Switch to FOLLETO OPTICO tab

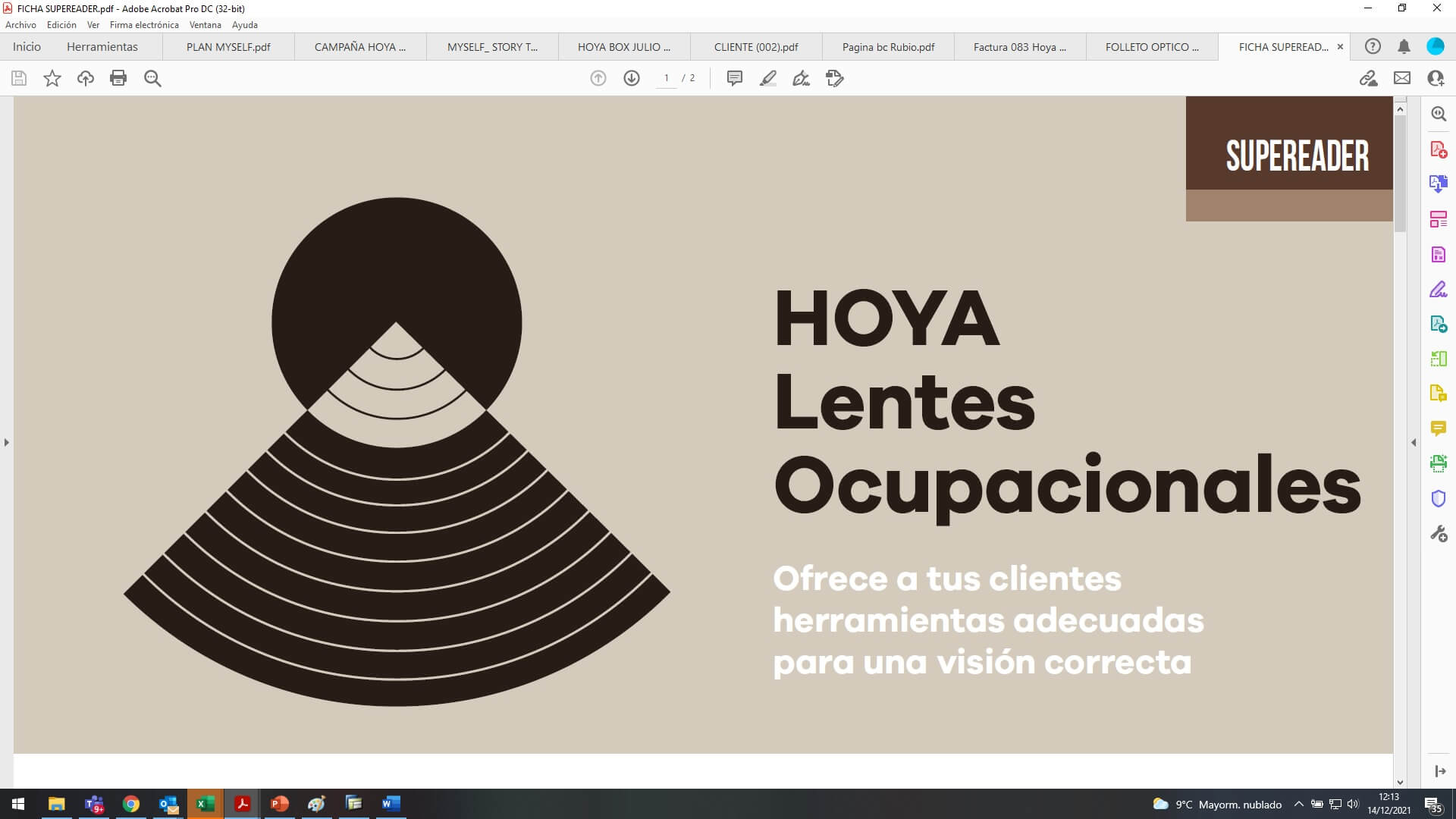[x=1152, y=47]
